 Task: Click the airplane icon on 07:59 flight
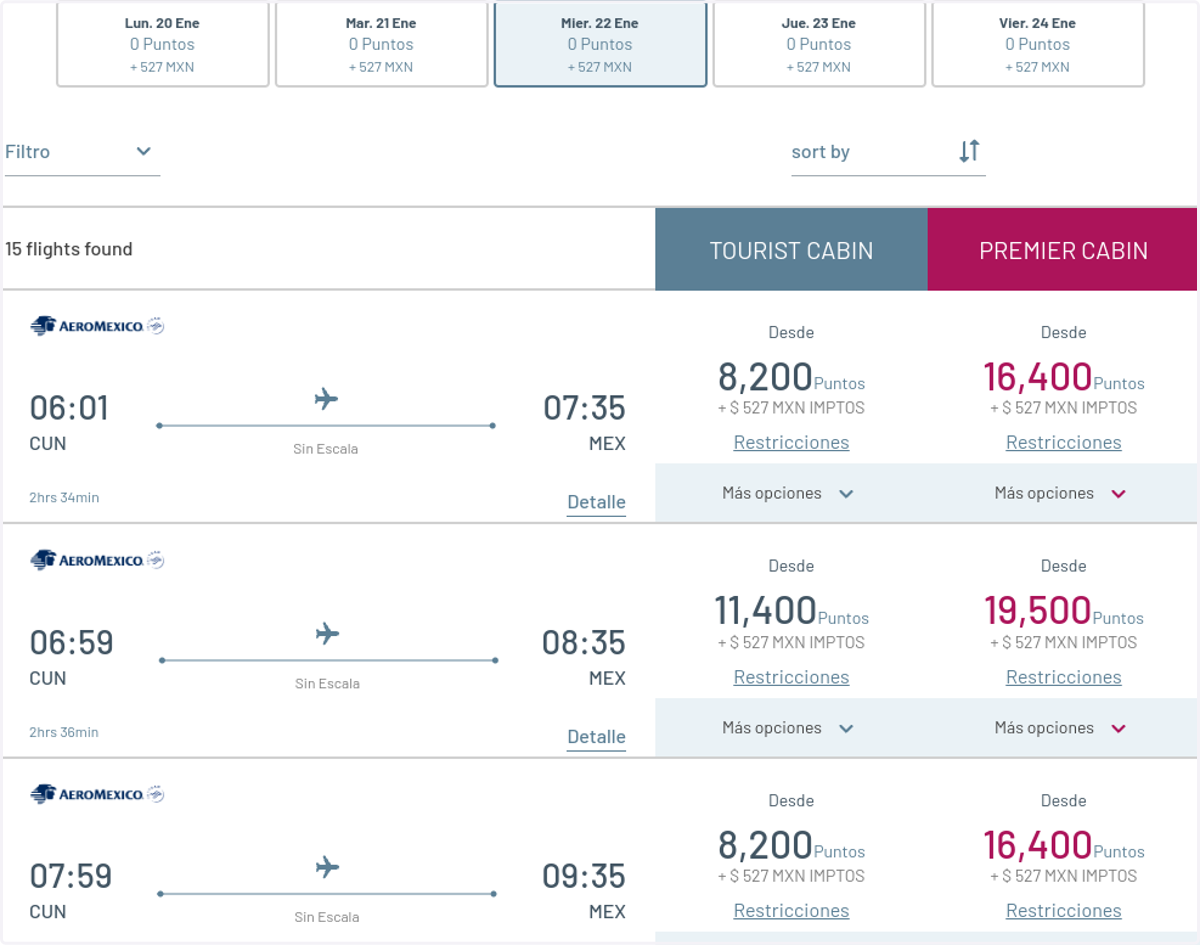point(327,867)
